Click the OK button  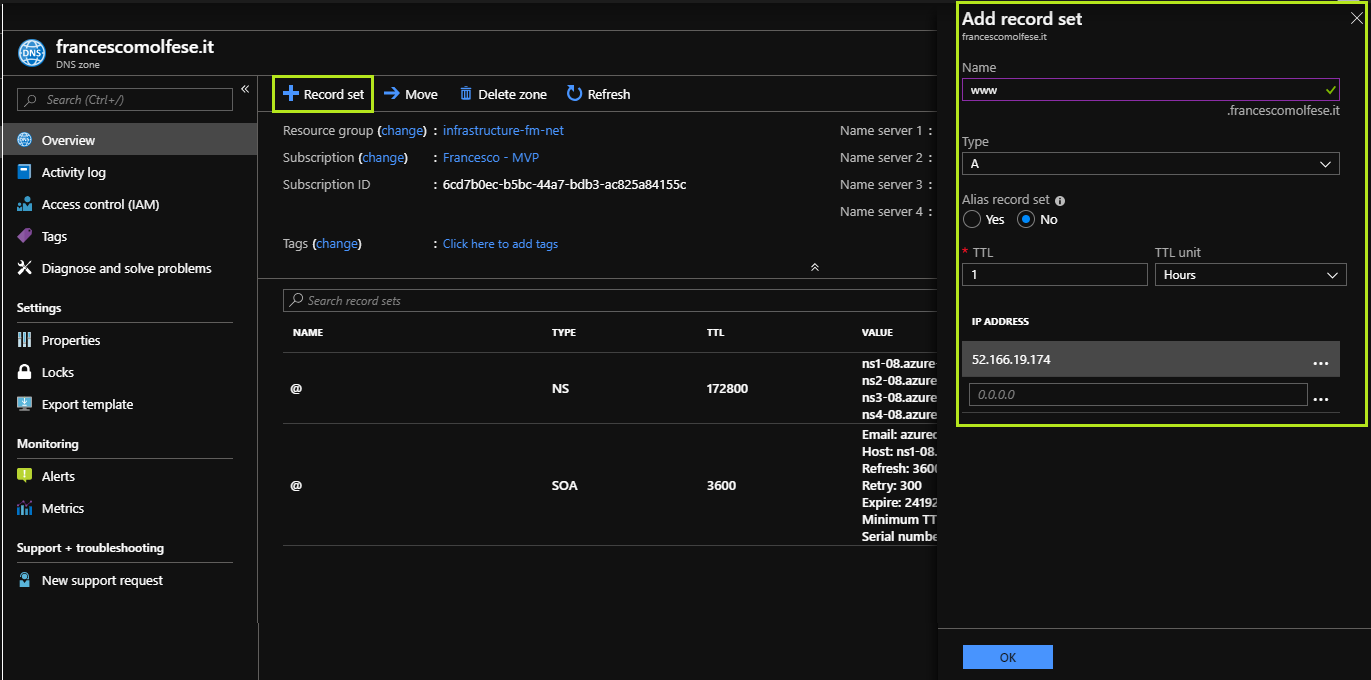pos(1008,657)
